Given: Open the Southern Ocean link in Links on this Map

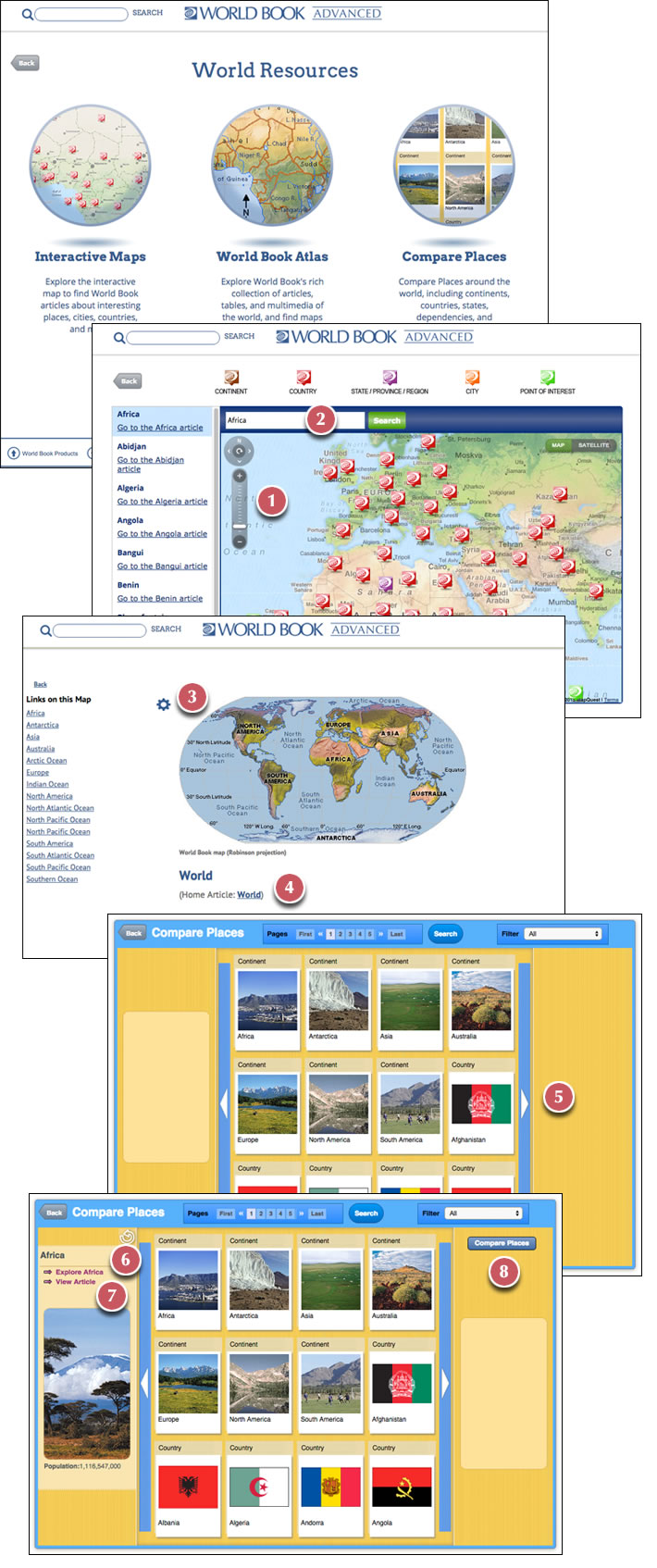Looking at the screenshot, I should (x=52, y=879).
